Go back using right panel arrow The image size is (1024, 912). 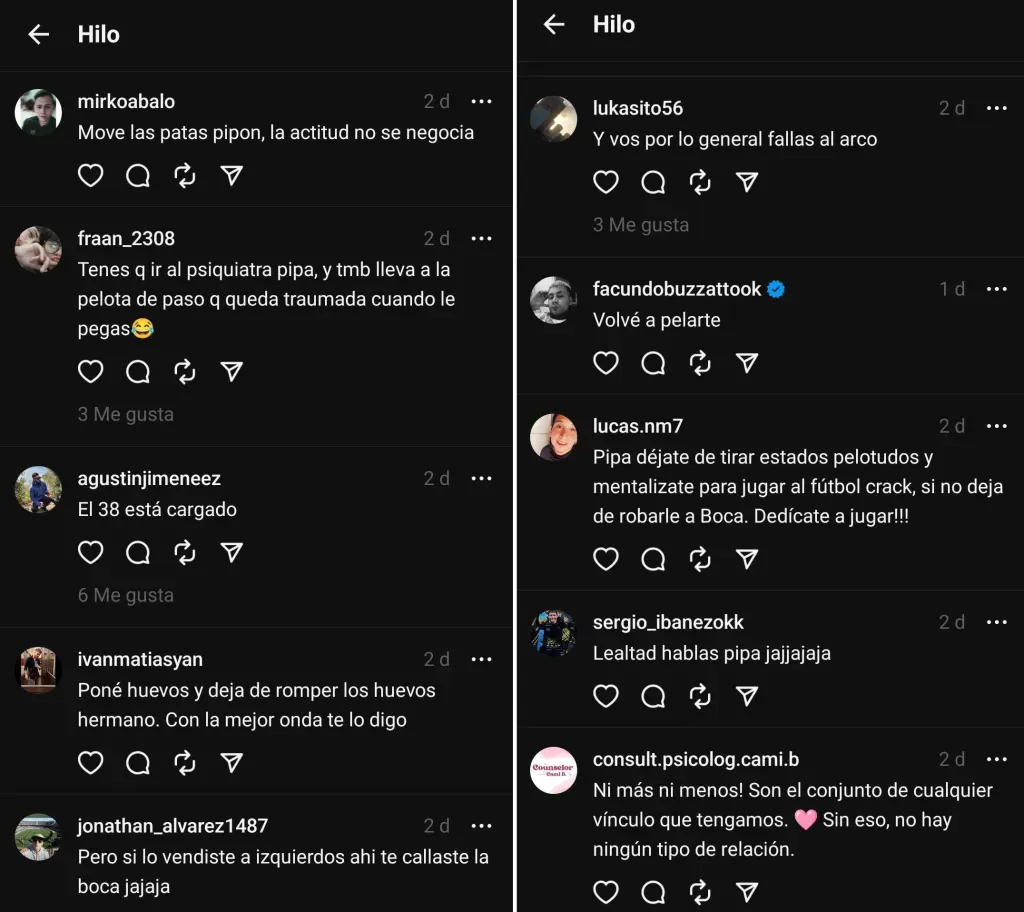554,25
